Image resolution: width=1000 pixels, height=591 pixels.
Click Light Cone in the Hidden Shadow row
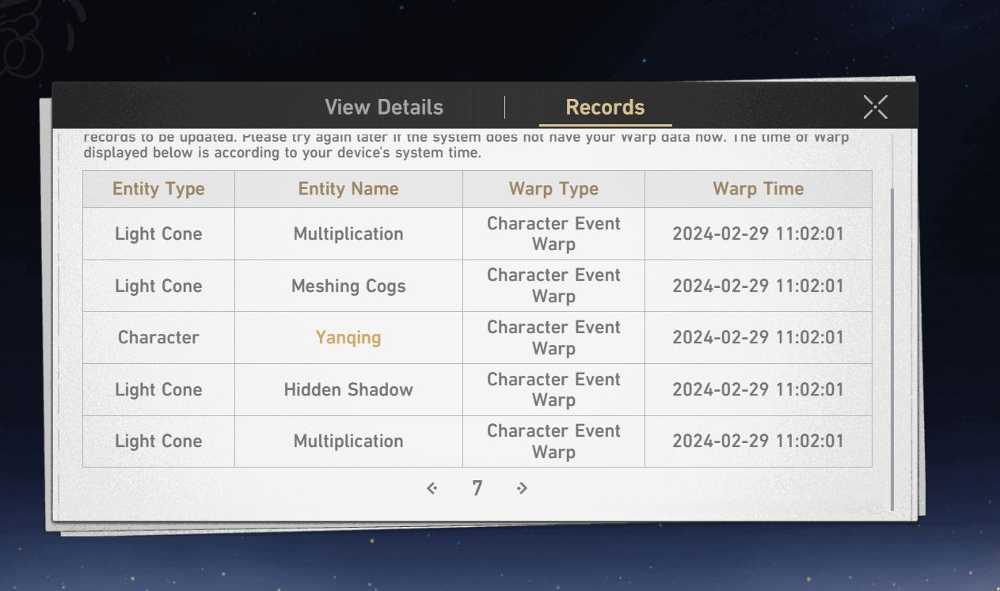coord(158,390)
